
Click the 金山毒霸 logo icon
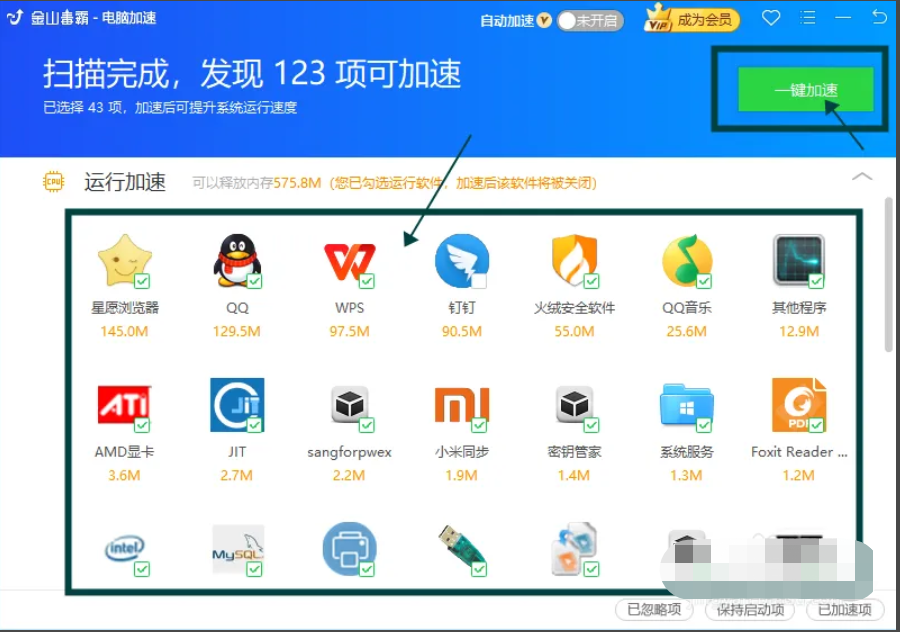15,17
